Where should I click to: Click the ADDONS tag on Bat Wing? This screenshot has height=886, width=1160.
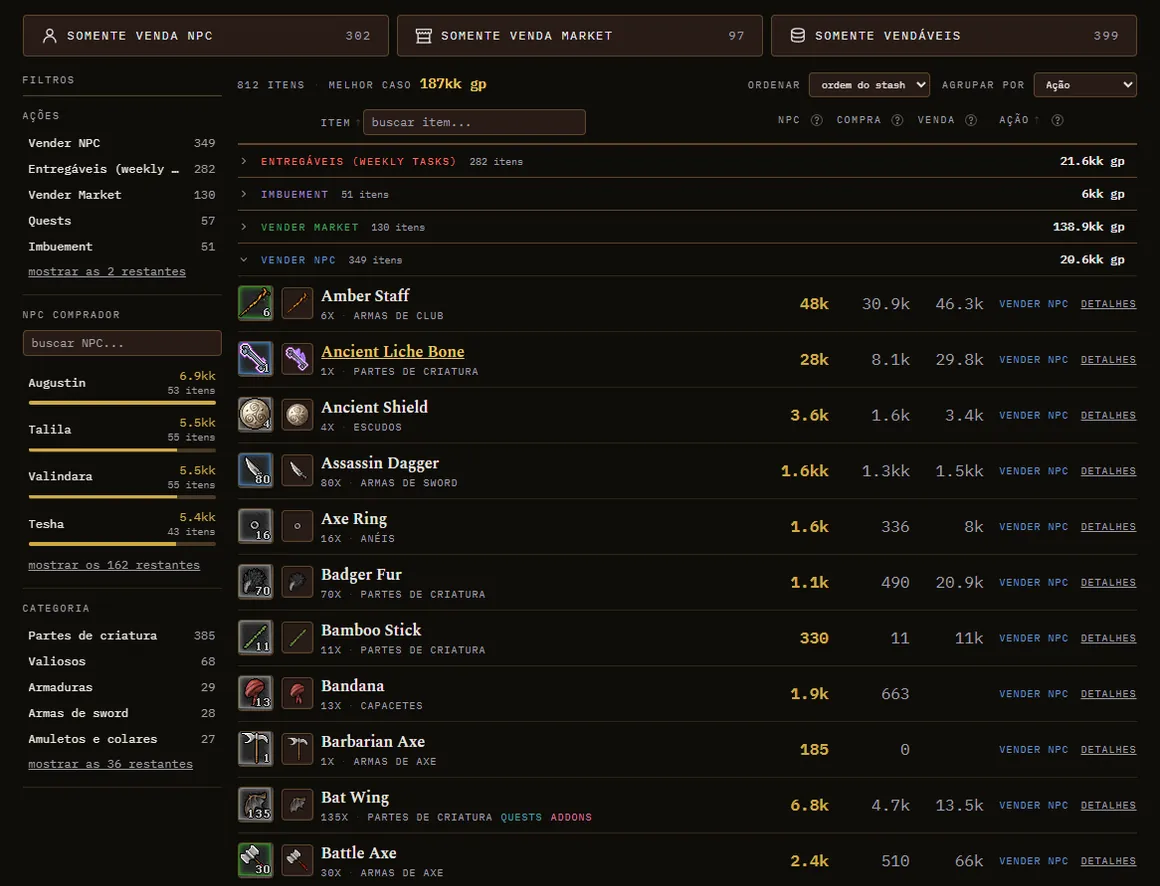pos(571,817)
